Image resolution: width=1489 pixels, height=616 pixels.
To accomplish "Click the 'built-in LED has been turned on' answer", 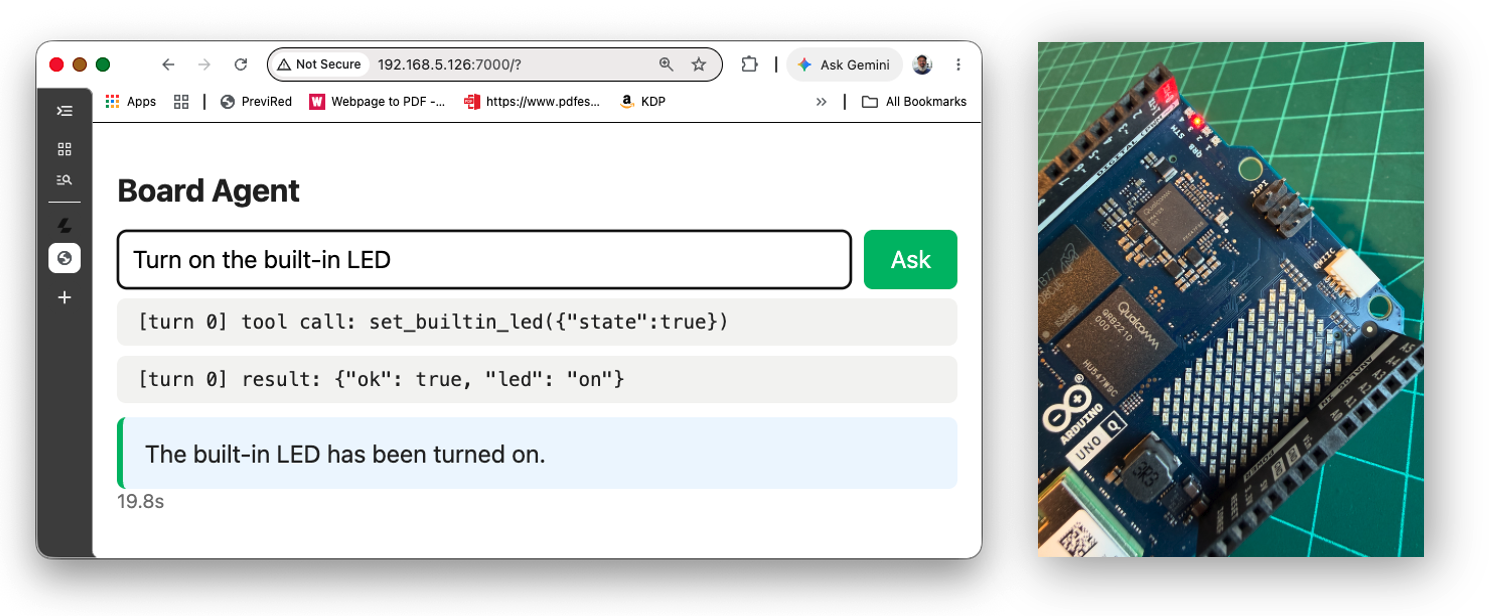I will click(537, 454).
